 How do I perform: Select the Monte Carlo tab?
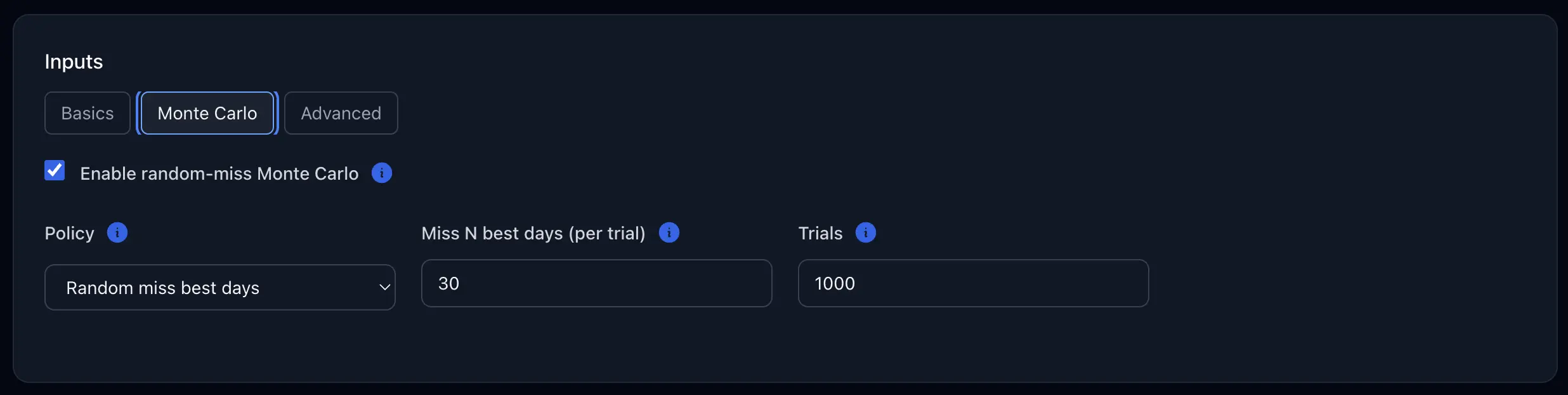[207, 113]
